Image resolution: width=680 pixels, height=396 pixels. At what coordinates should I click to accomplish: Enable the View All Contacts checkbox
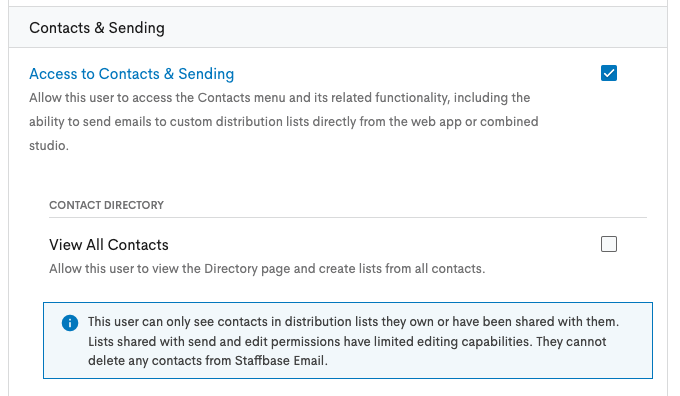point(608,244)
